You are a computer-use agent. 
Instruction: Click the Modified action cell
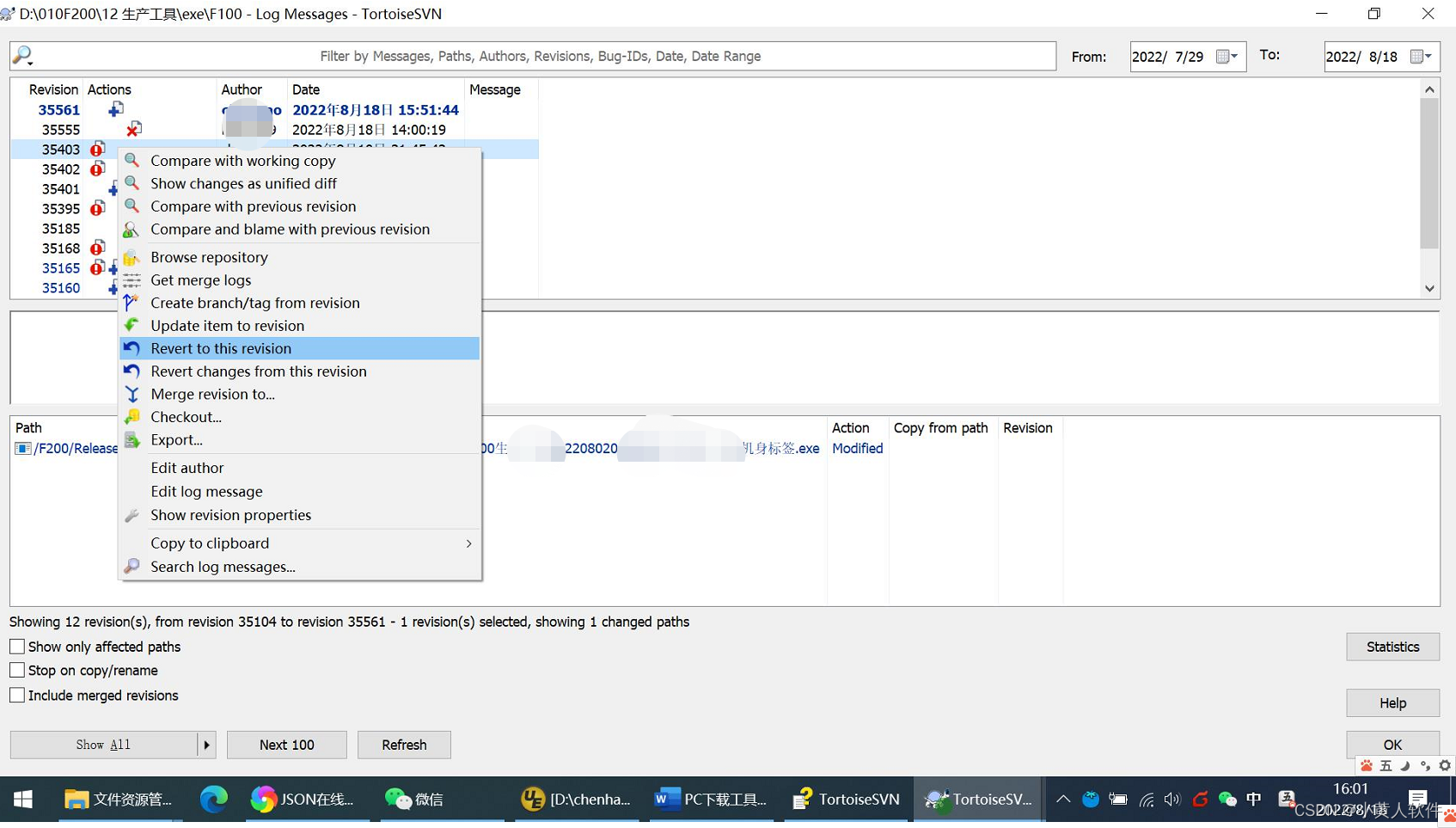click(857, 448)
